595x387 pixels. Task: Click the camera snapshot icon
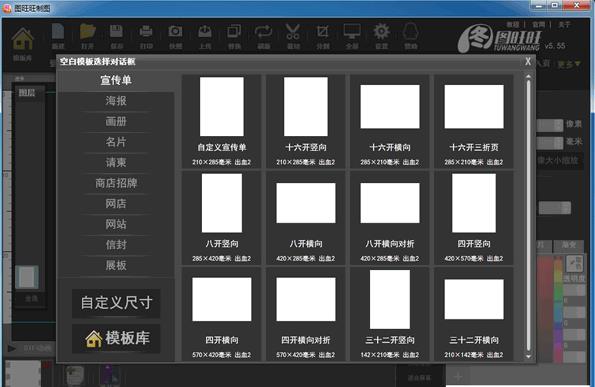click(x=175, y=32)
